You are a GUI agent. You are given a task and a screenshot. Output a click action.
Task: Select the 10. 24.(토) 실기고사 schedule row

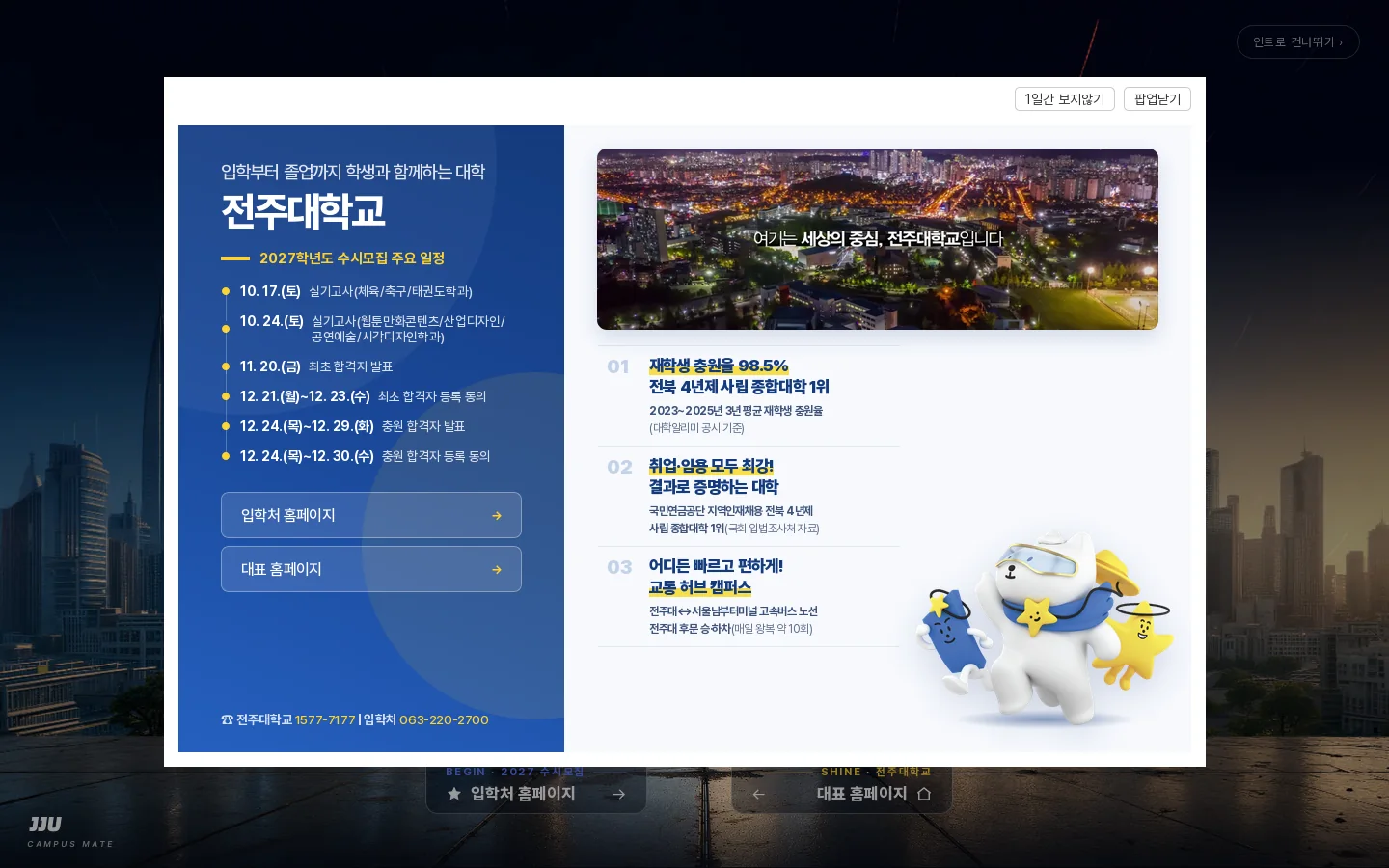(x=371, y=329)
